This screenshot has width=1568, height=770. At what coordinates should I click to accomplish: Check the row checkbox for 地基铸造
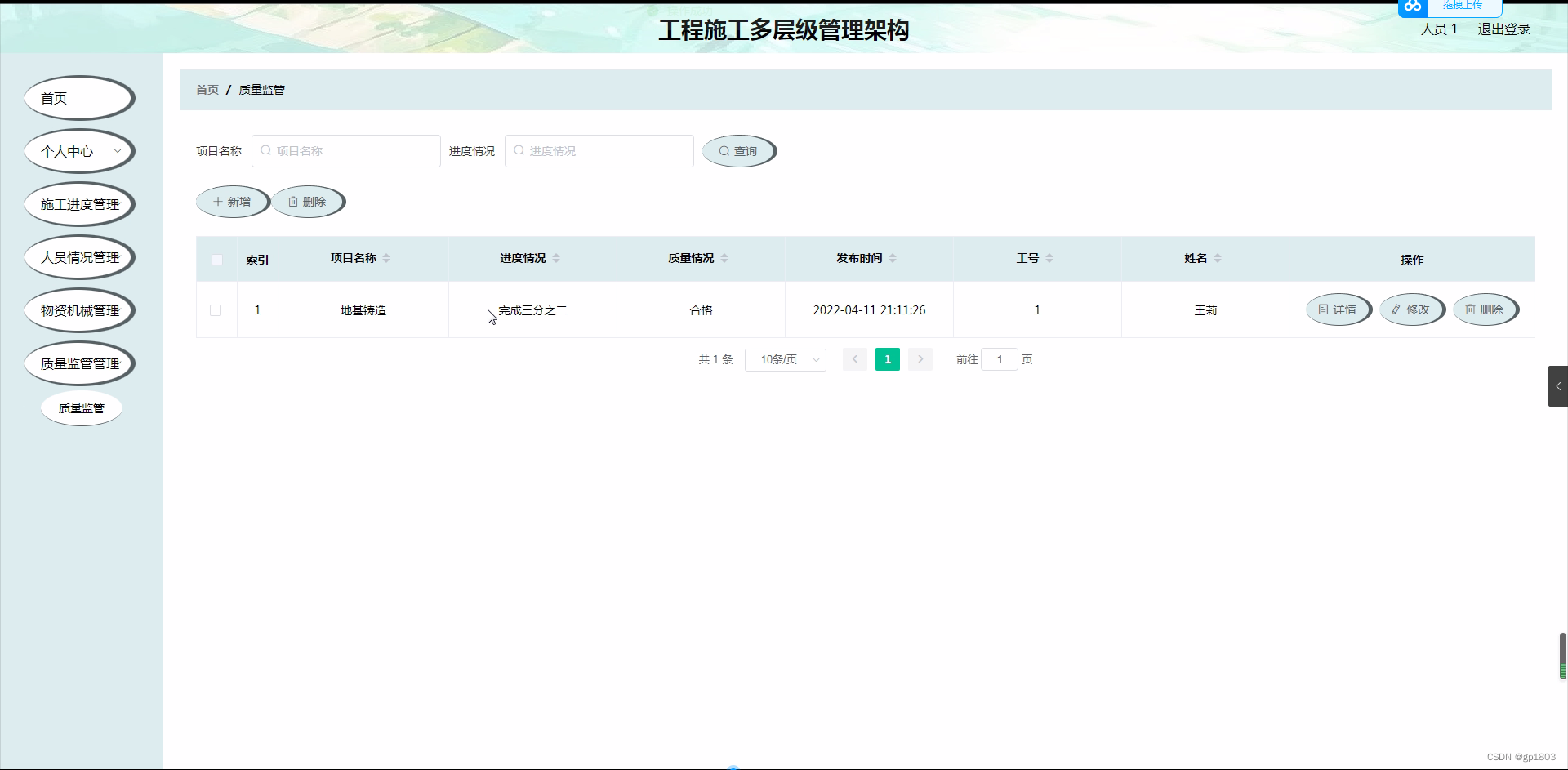(216, 310)
